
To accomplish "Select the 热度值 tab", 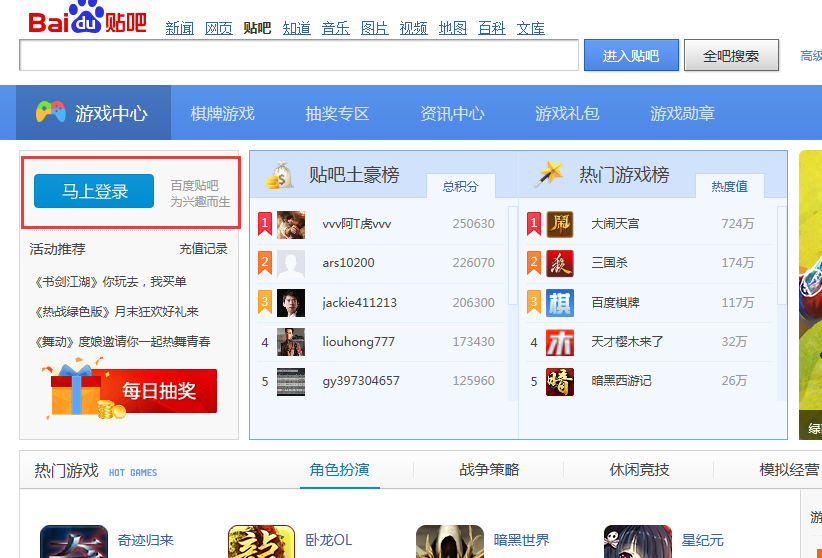I will (x=729, y=186).
